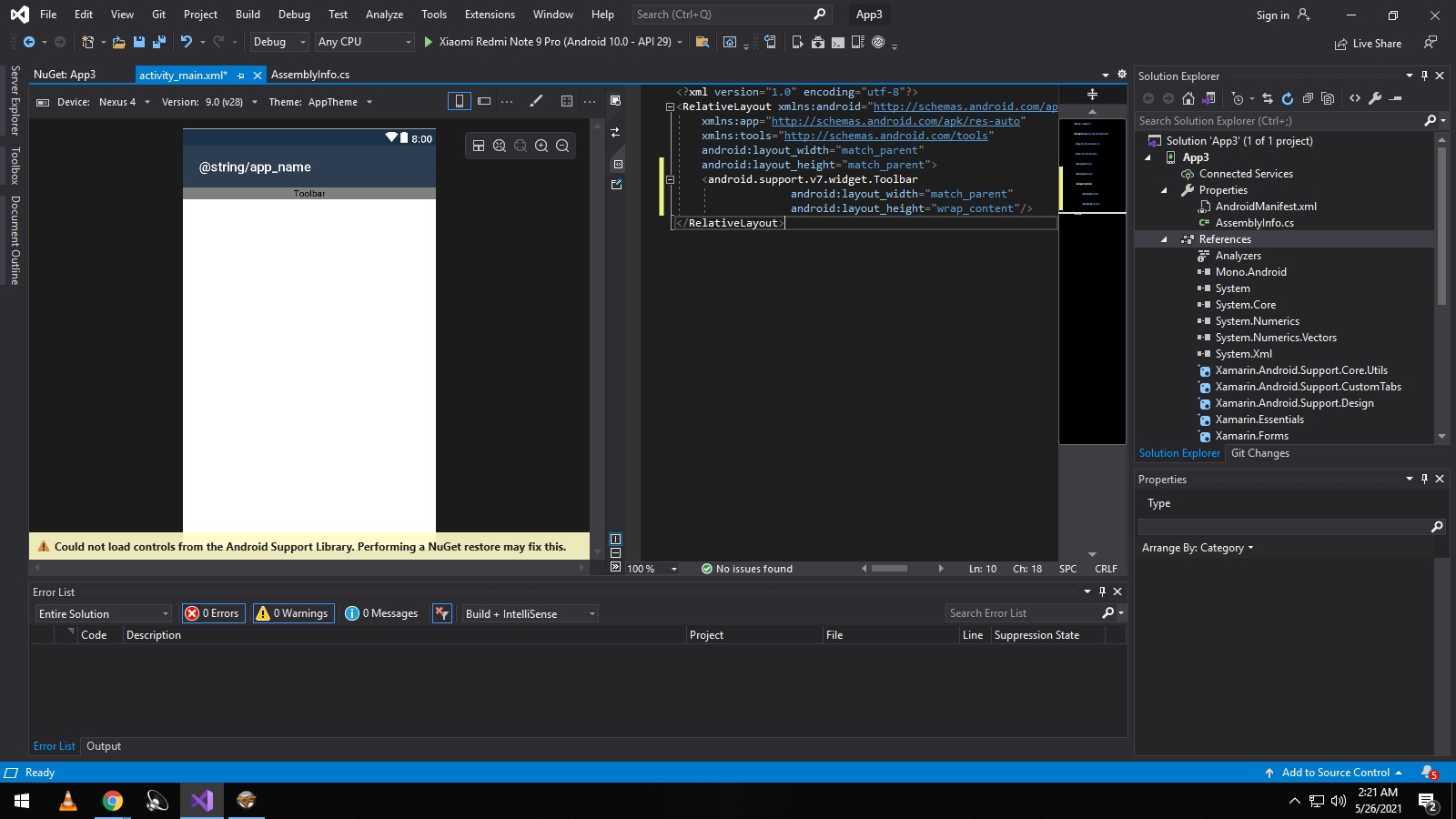This screenshot has height=819, width=1456.
Task: Select portrait orientation in designer toolbar
Action: [x=460, y=101]
